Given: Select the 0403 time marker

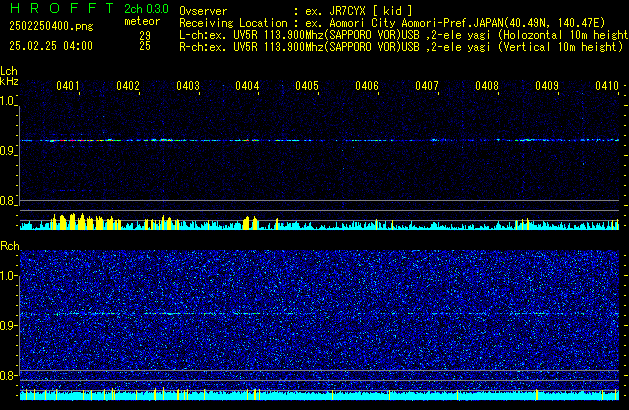Looking at the screenshot, I should 188,86.
